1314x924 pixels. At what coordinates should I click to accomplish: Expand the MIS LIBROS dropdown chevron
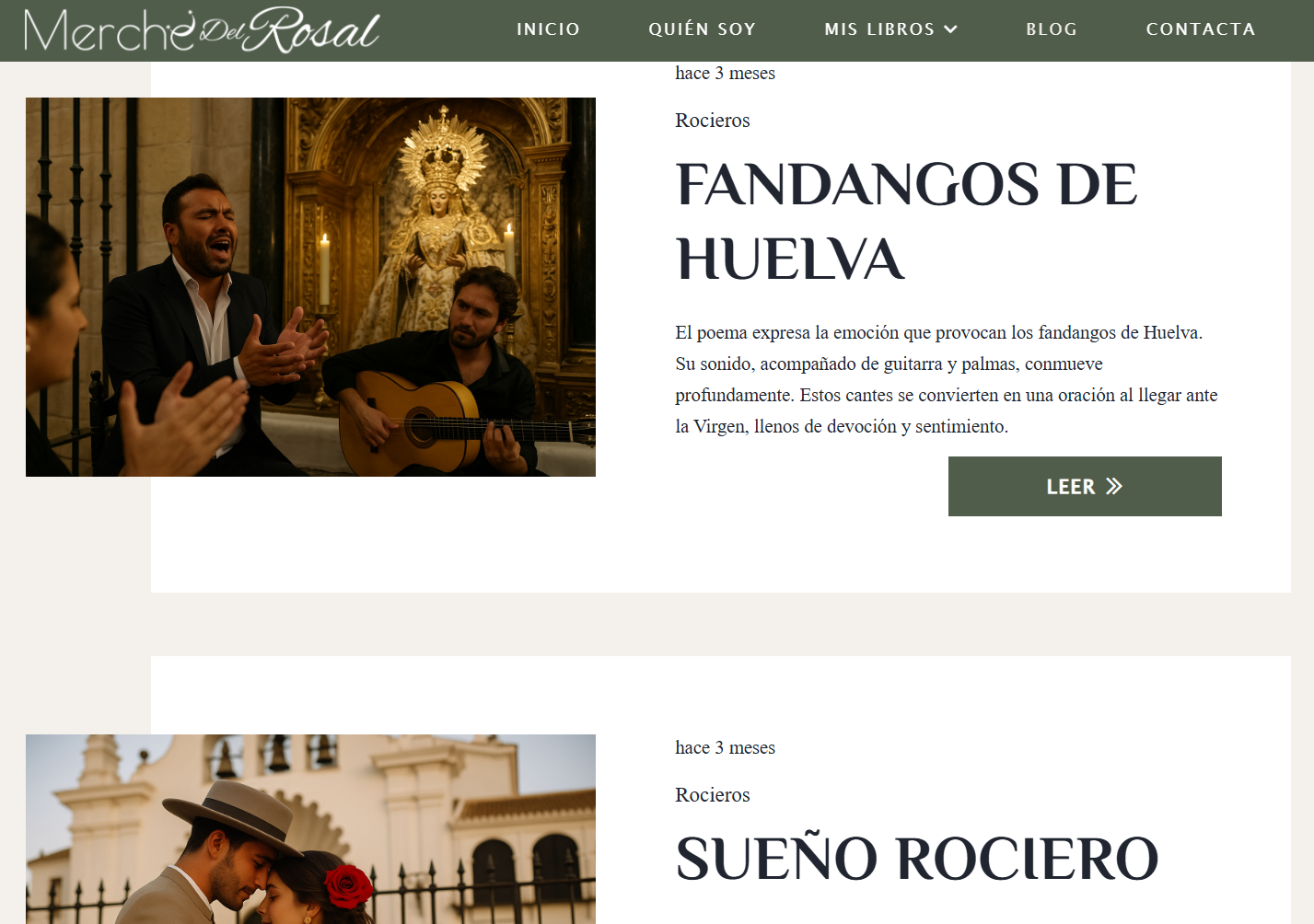[x=951, y=29]
